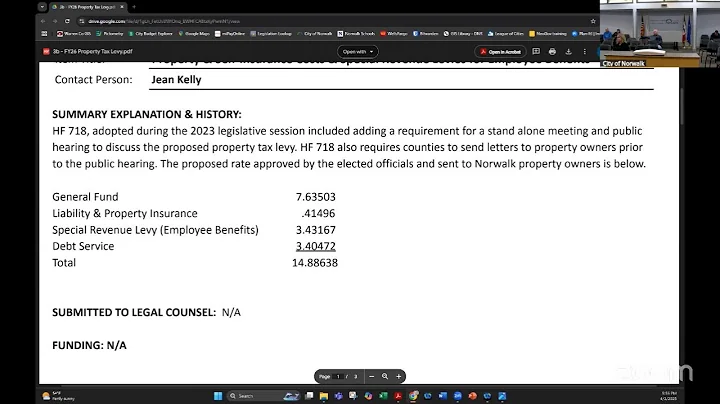Open the browser apps grid icon
Screen dimensions: 720x404
pyautogui.click(x=45, y=34)
